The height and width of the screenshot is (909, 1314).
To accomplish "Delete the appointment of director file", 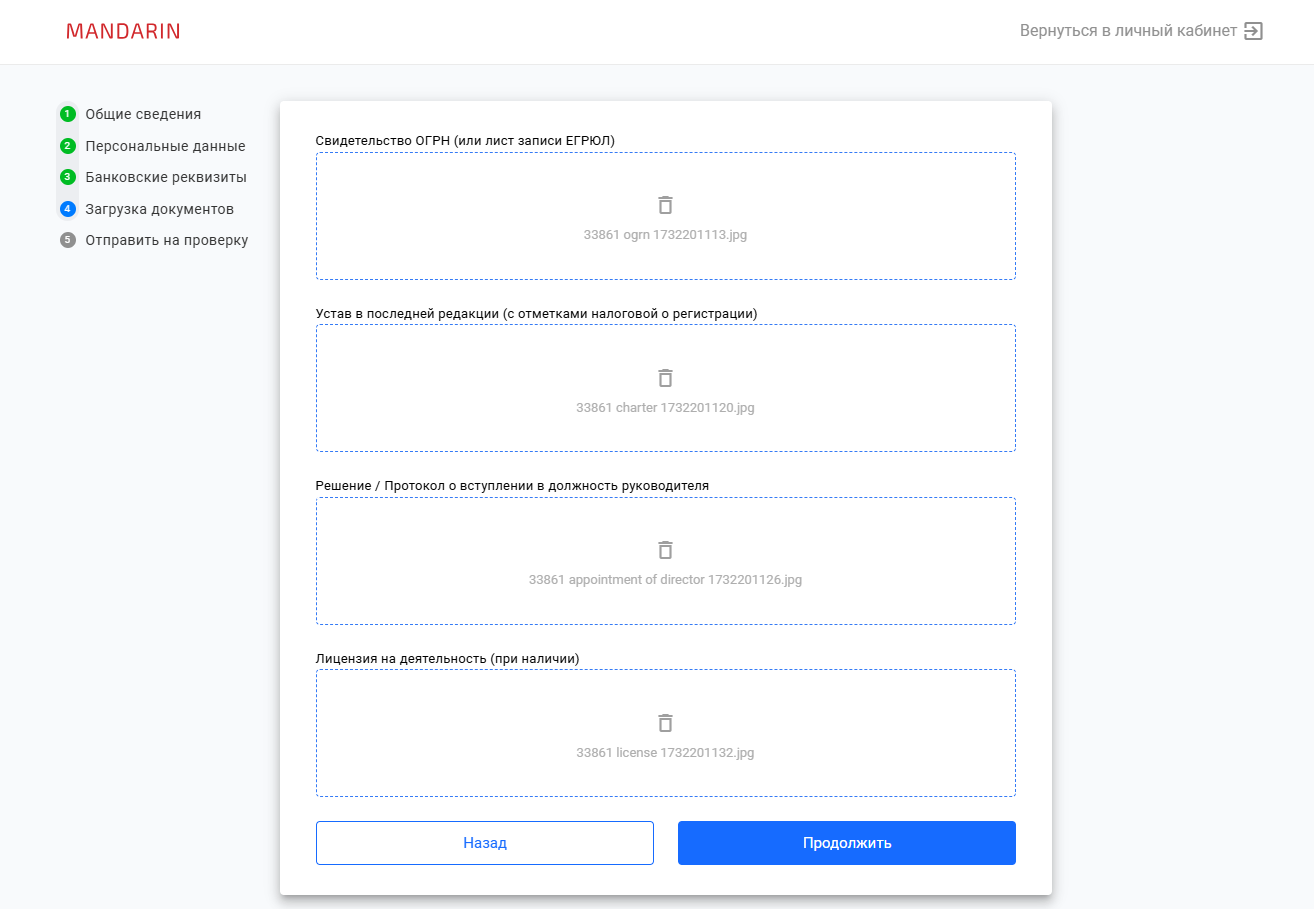I will [x=665, y=550].
